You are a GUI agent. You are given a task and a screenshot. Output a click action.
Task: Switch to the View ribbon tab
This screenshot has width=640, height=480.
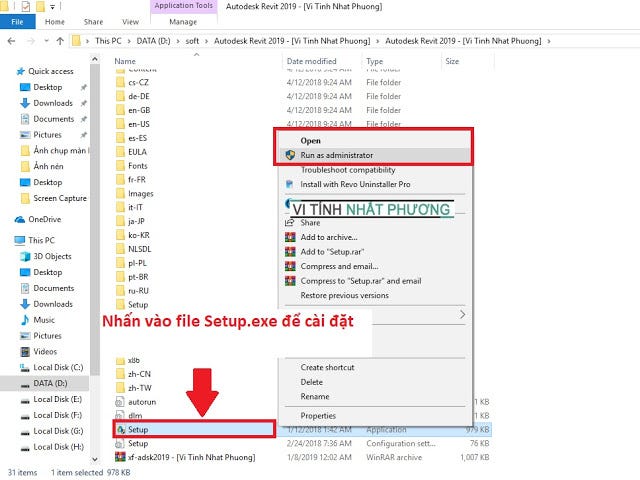click(130, 22)
